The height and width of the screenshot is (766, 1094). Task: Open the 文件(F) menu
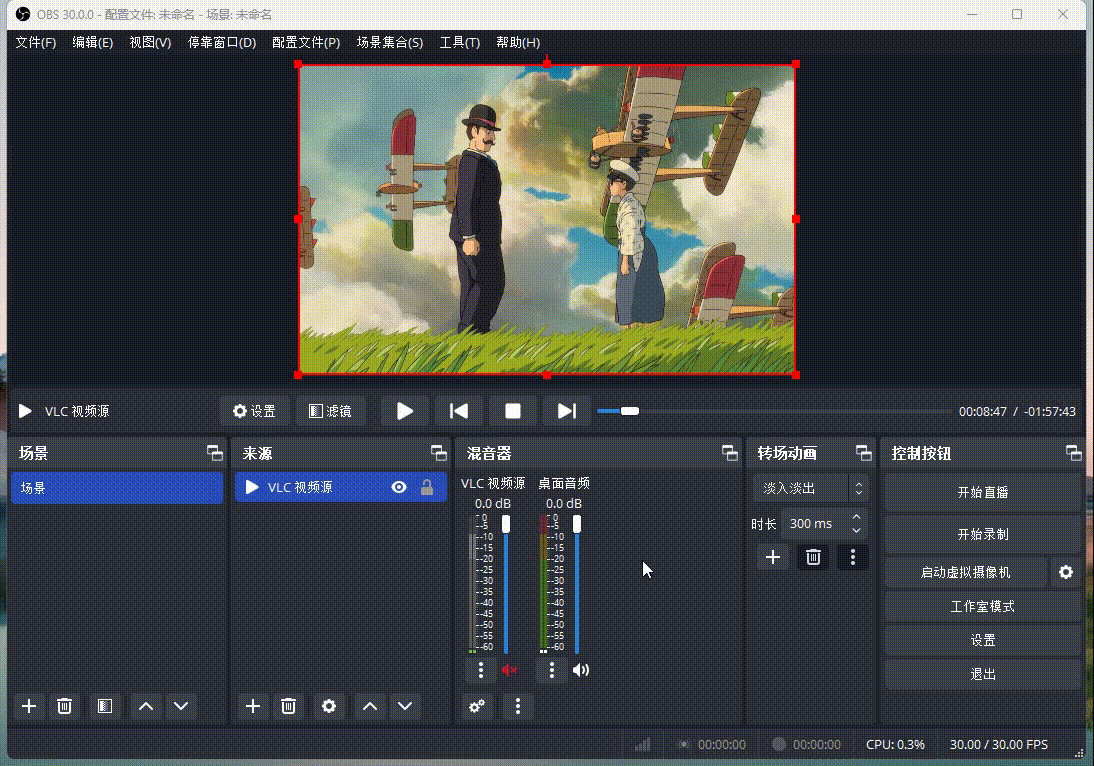tap(36, 43)
